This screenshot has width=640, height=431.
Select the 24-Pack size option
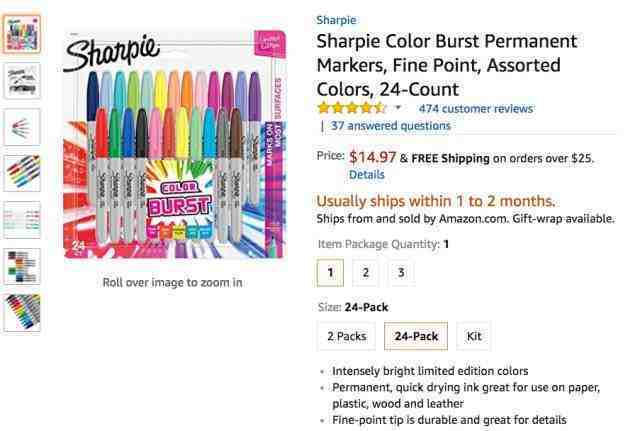click(416, 336)
